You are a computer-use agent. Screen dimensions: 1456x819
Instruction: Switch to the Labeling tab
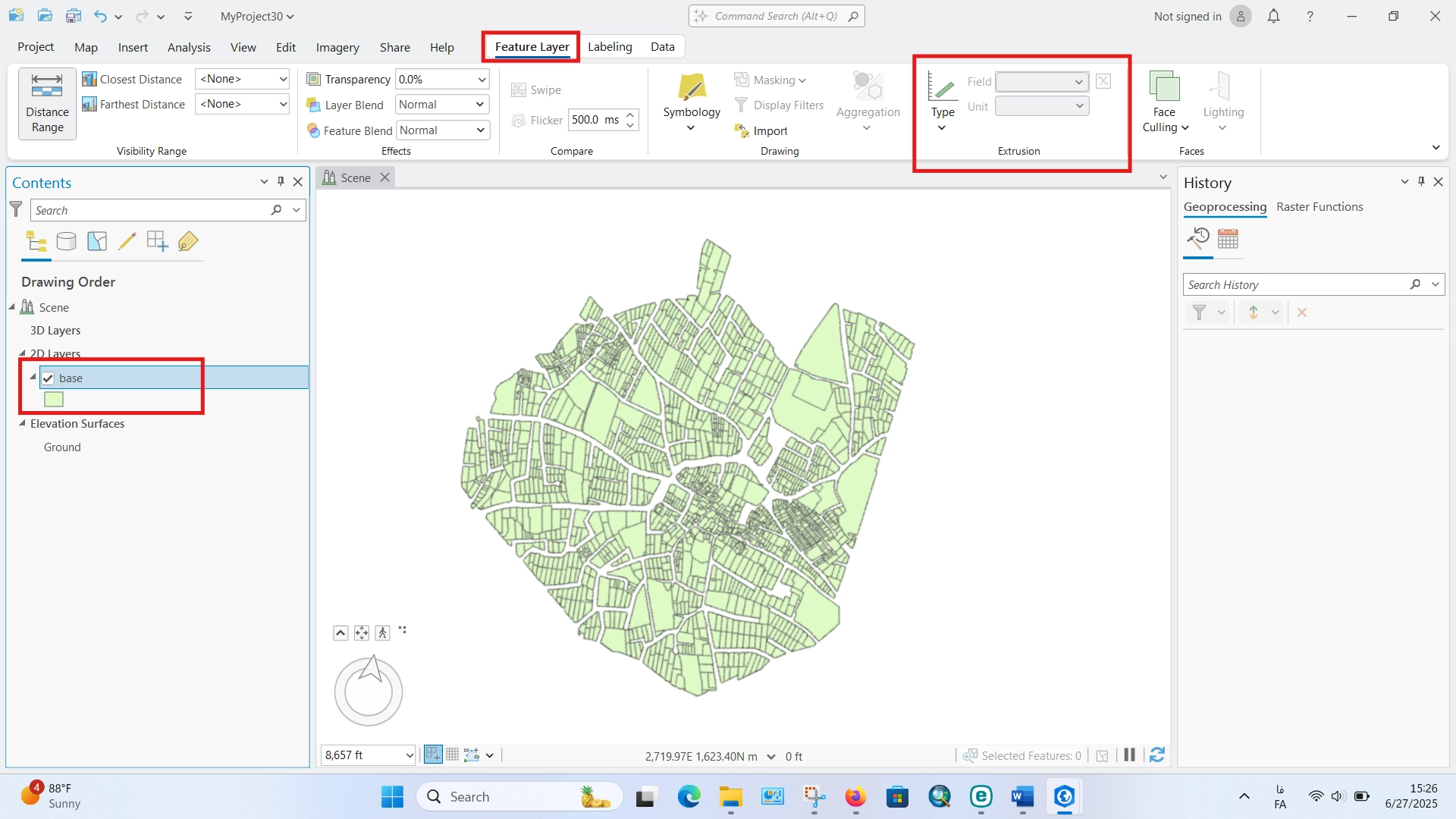[x=610, y=47]
